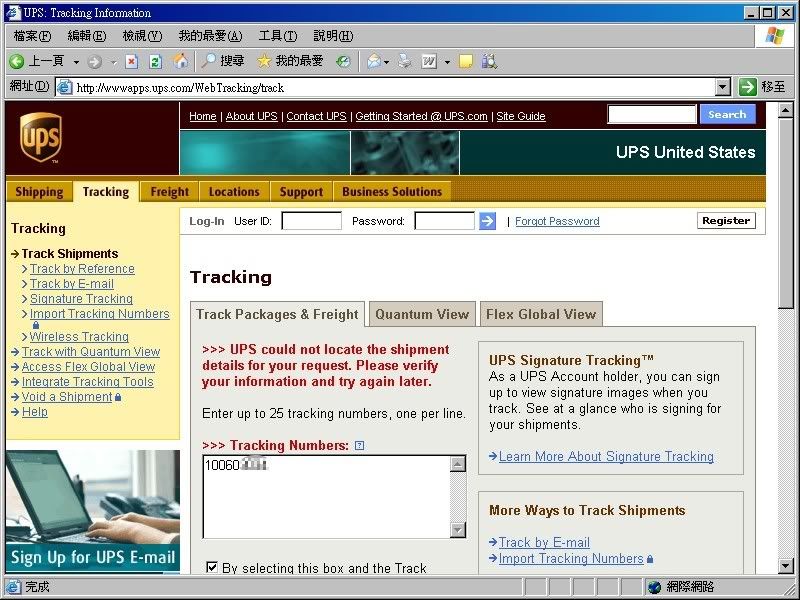800x600 pixels.
Task: Open the Business Solutions tab
Action: pos(392,192)
